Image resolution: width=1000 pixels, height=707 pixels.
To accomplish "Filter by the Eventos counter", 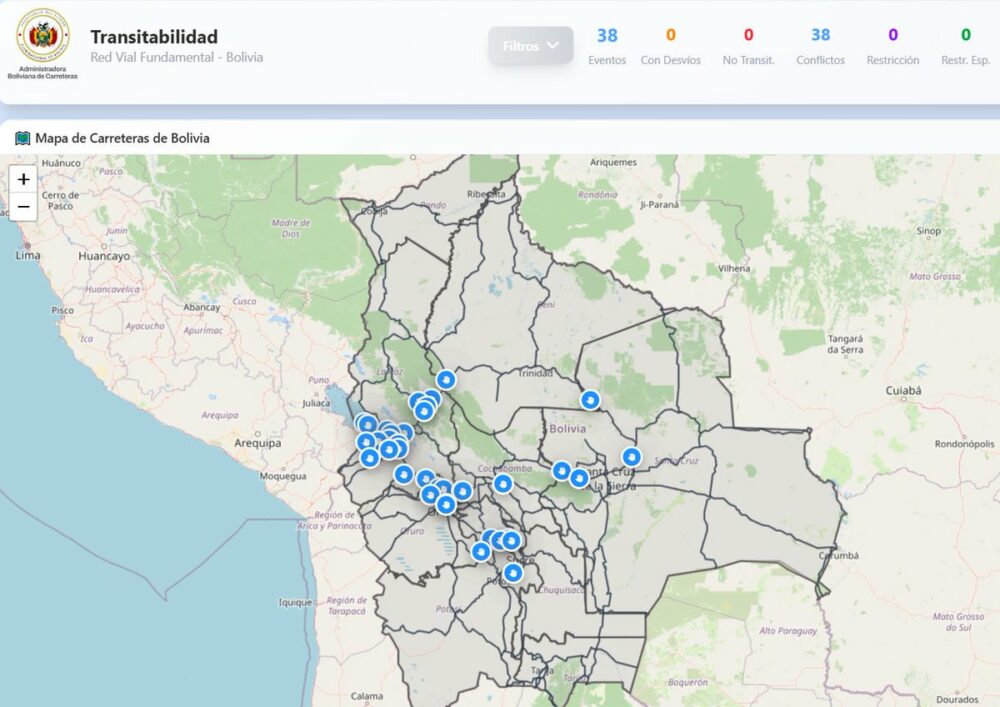I will 607,46.
